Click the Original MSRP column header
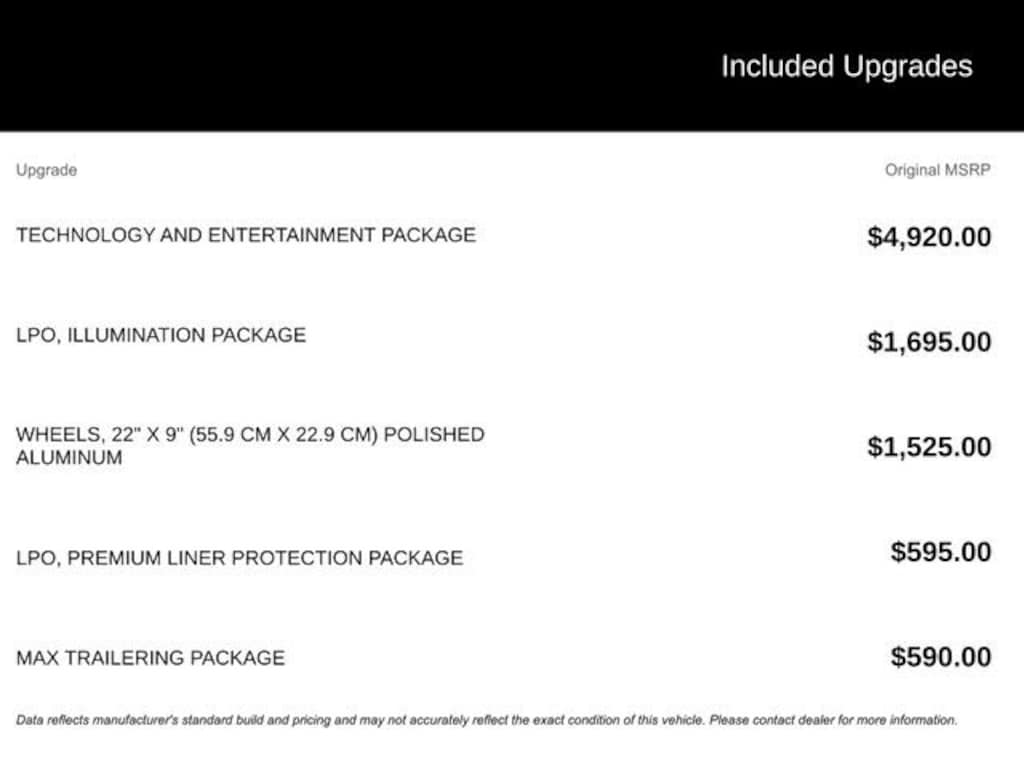 [x=937, y=170]
